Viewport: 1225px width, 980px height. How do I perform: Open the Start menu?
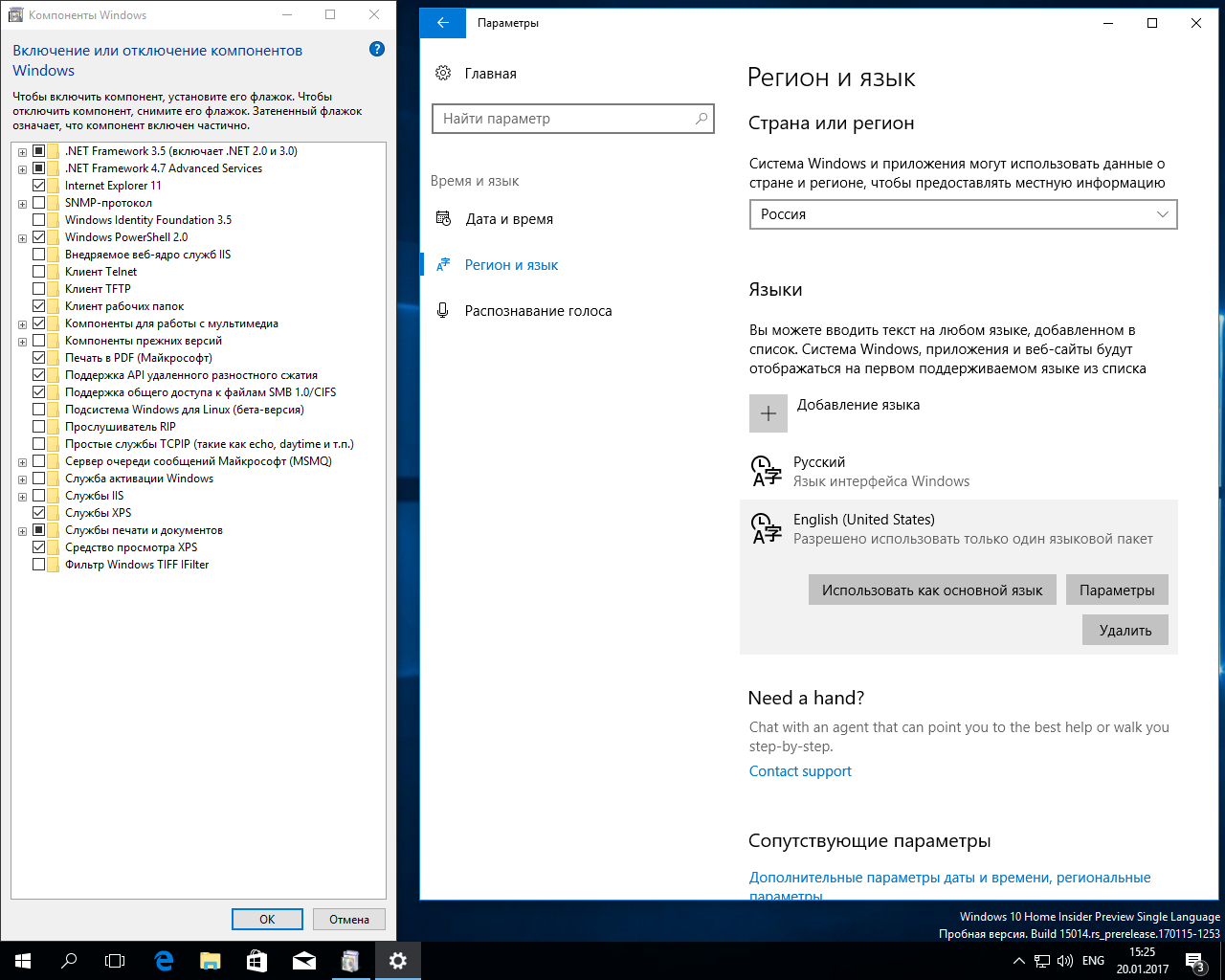(23, 961)
